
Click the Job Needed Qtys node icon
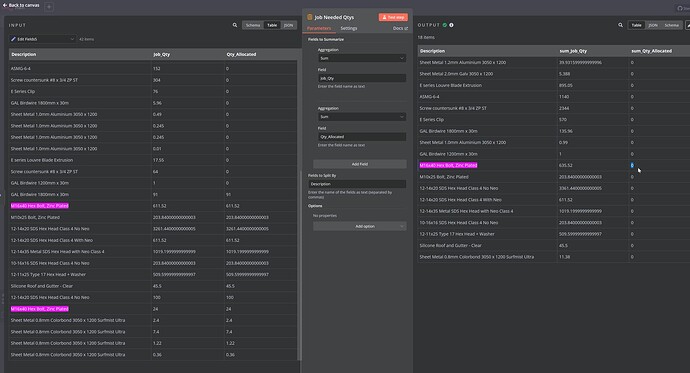(309, 17)
